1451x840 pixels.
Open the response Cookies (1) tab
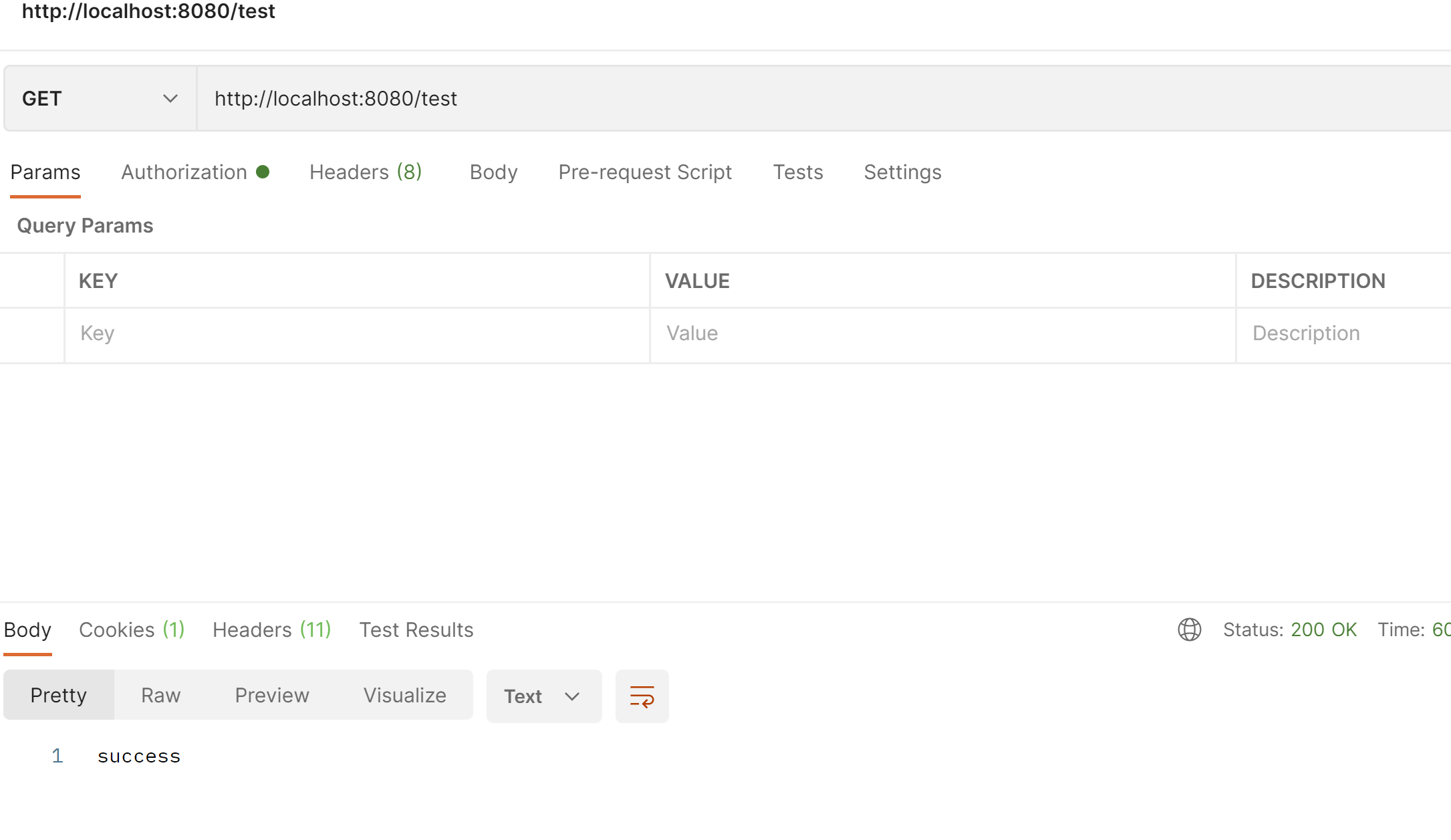[132, 630]
